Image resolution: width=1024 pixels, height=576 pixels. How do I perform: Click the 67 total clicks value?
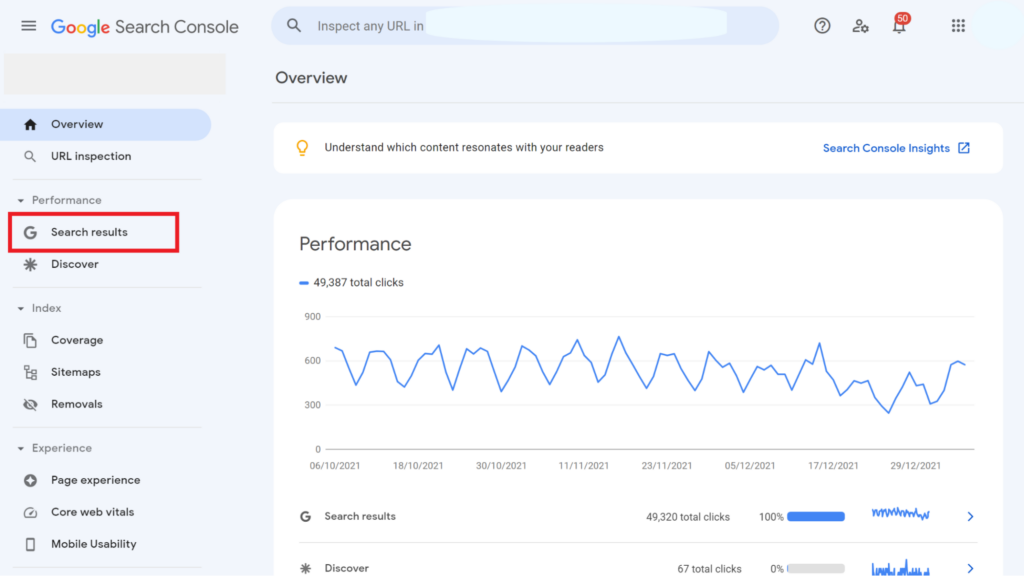click(709, 569)
